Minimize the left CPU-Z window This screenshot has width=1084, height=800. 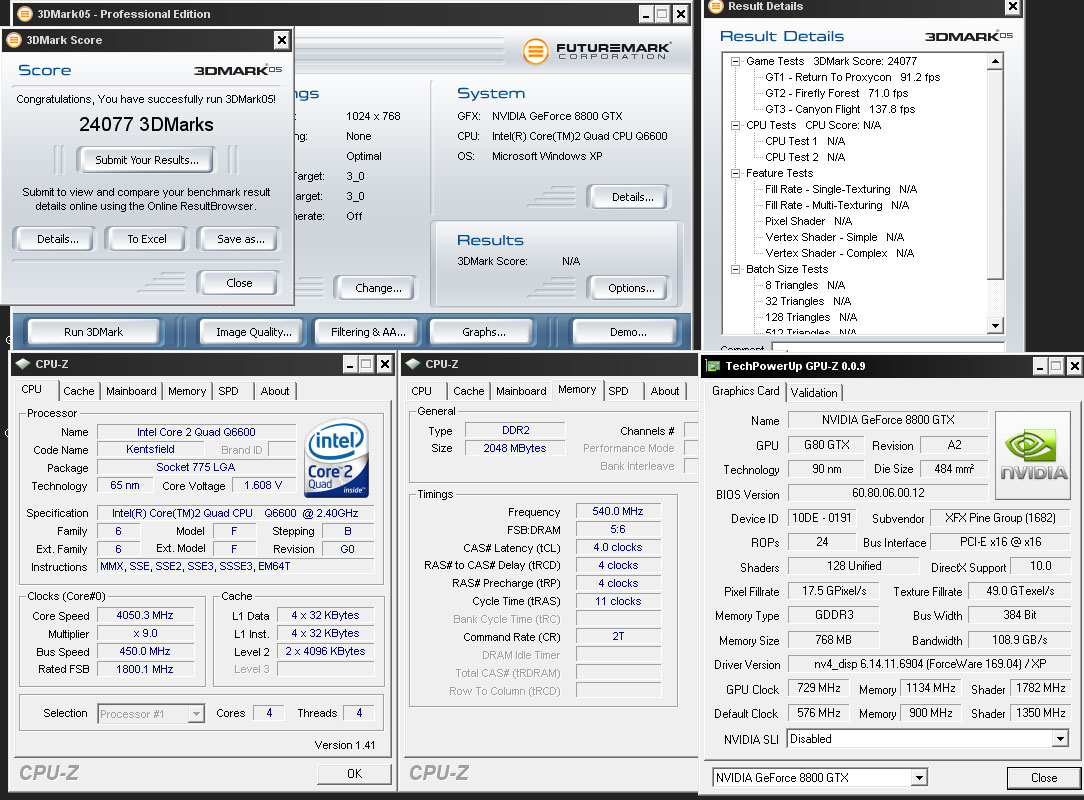(x=351, y=364)
